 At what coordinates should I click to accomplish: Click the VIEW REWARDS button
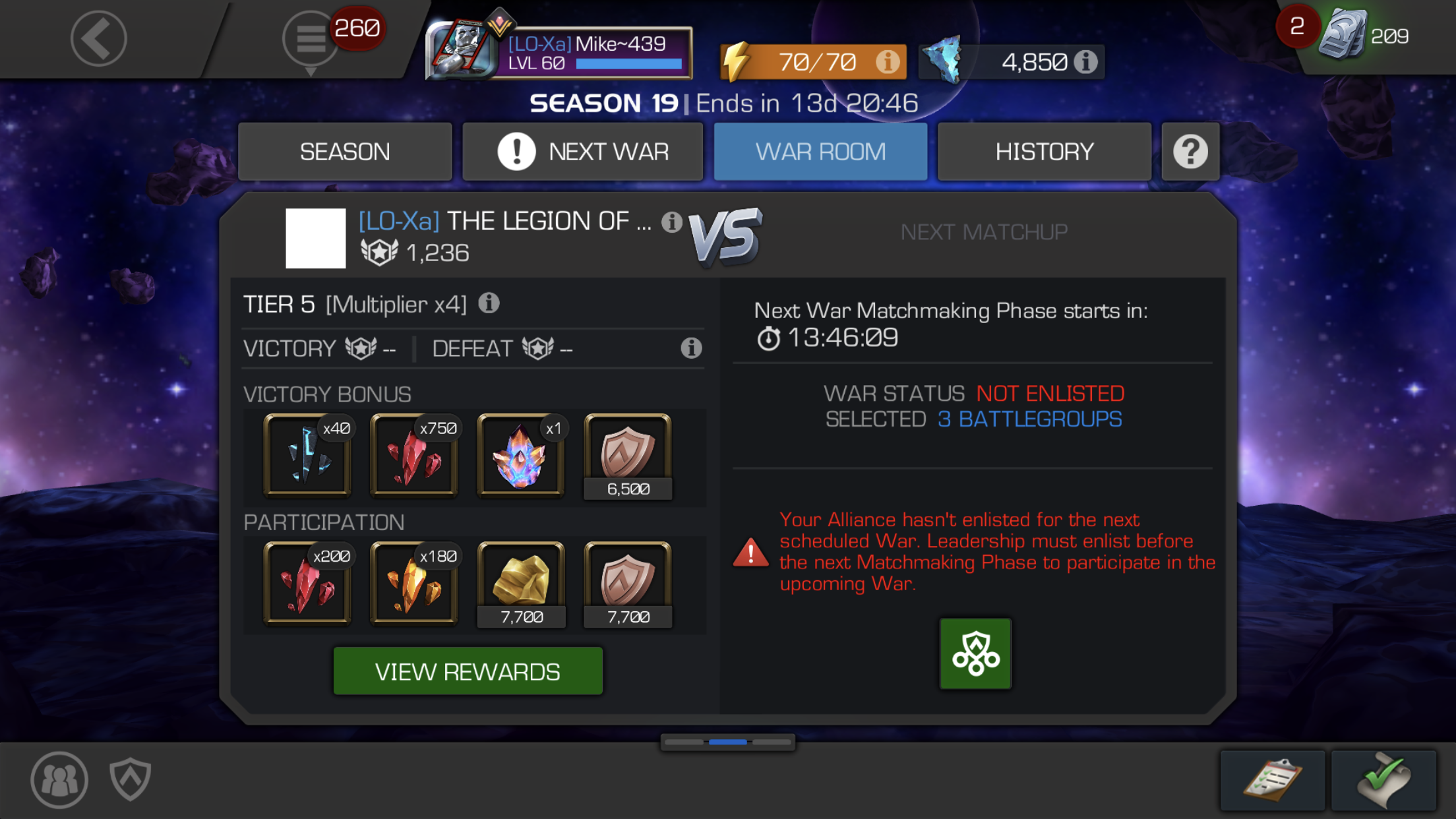[x=468, y=671]
